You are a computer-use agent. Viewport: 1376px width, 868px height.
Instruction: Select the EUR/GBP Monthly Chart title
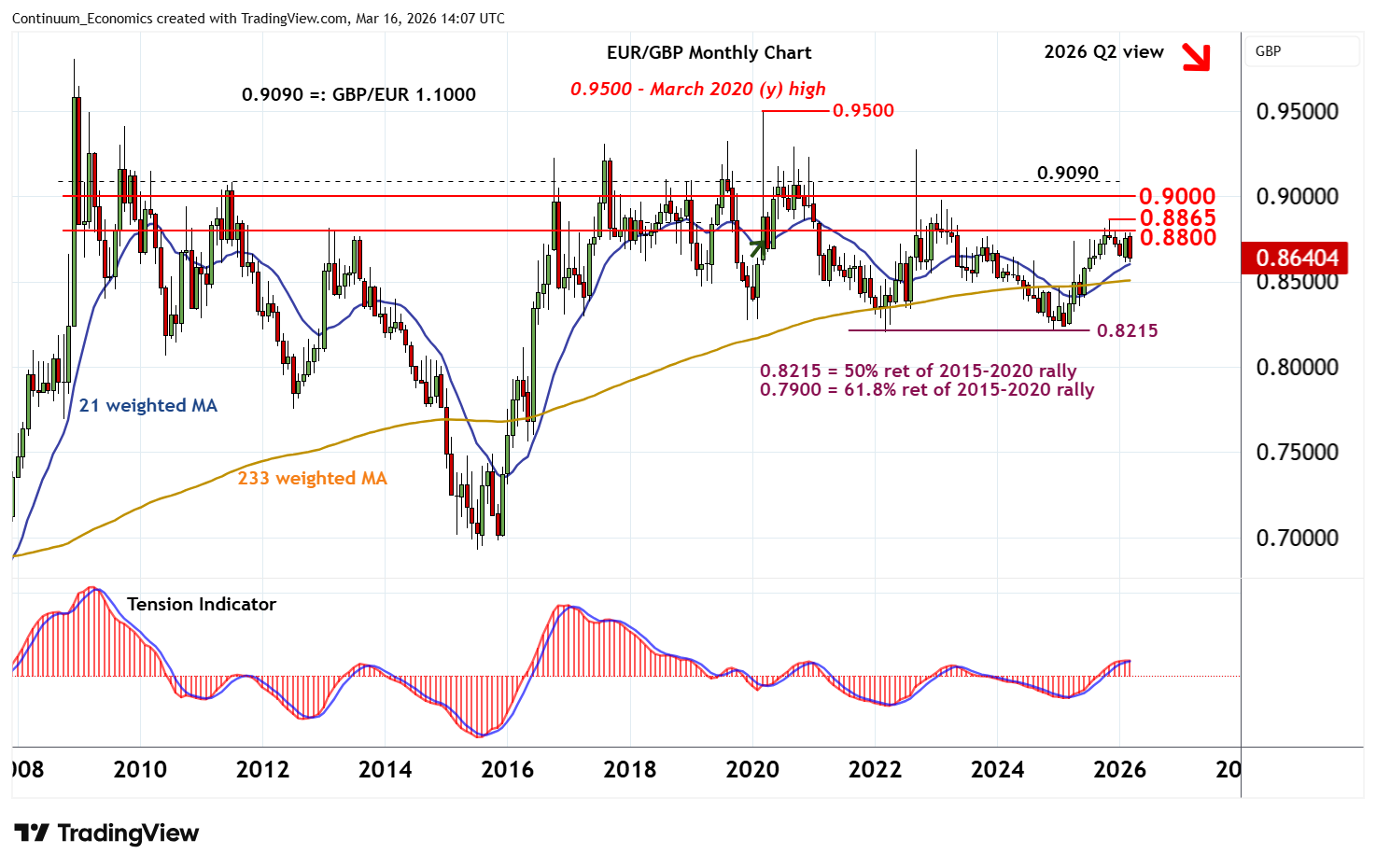709,53
